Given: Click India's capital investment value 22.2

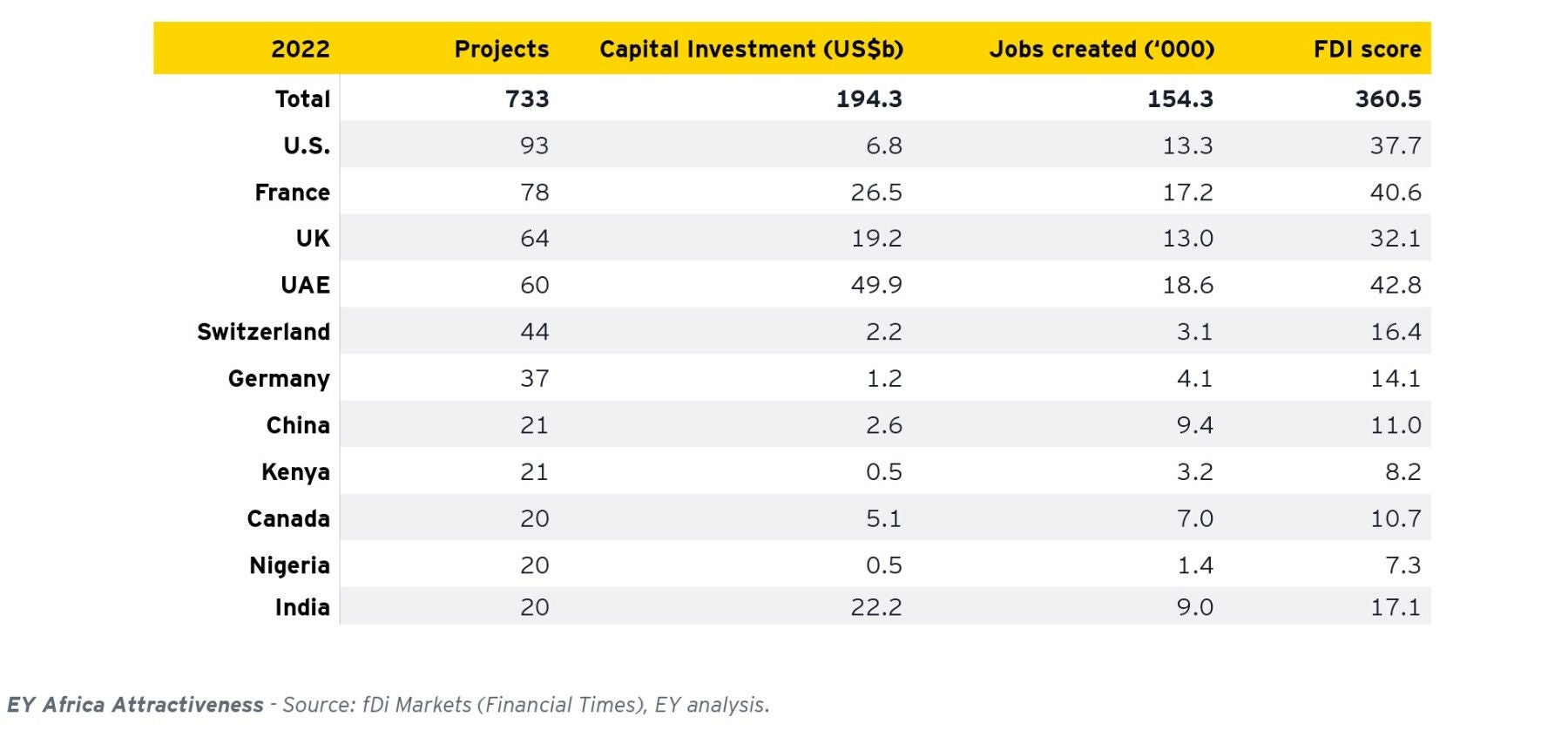Looking at the screenshot, I should (x=876, y=607).
